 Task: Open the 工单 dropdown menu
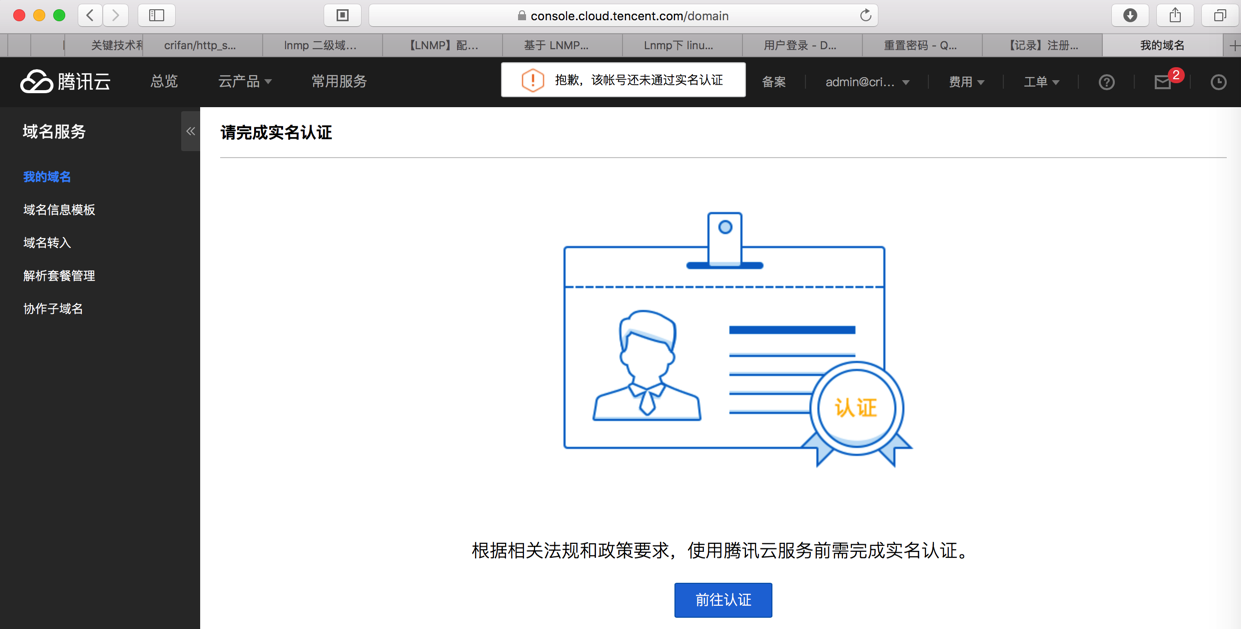tap(1041, 82)
